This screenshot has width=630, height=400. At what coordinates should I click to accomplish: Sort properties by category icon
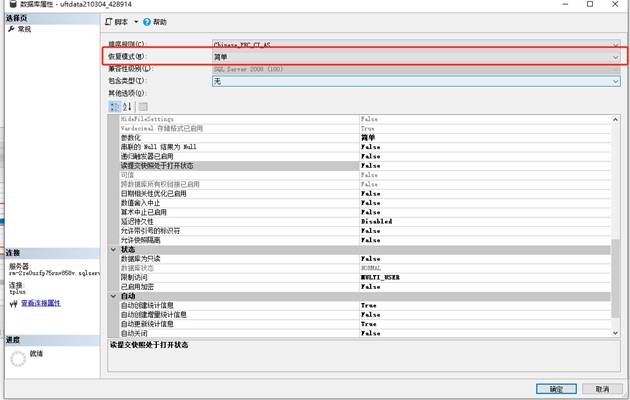click(114, 106)
